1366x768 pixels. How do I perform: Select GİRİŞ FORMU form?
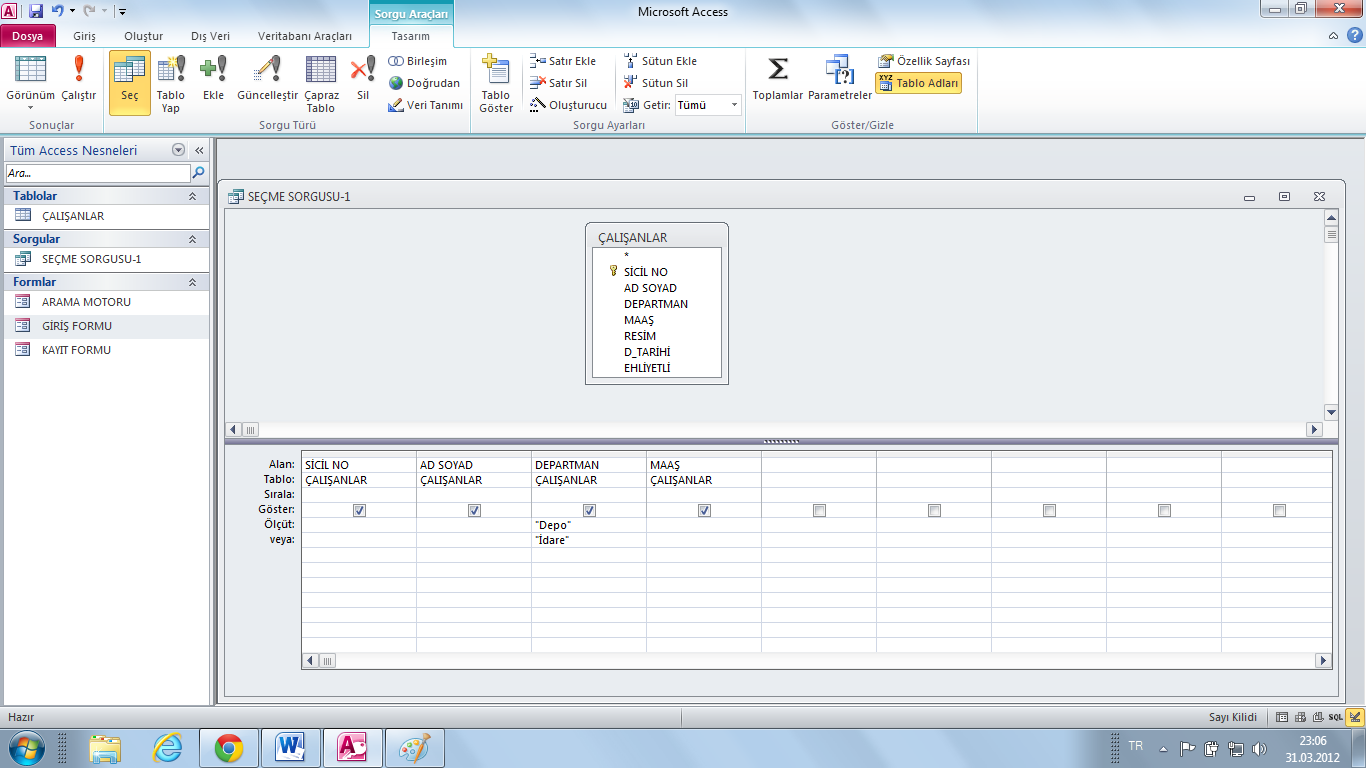click(x=107, y=326)
